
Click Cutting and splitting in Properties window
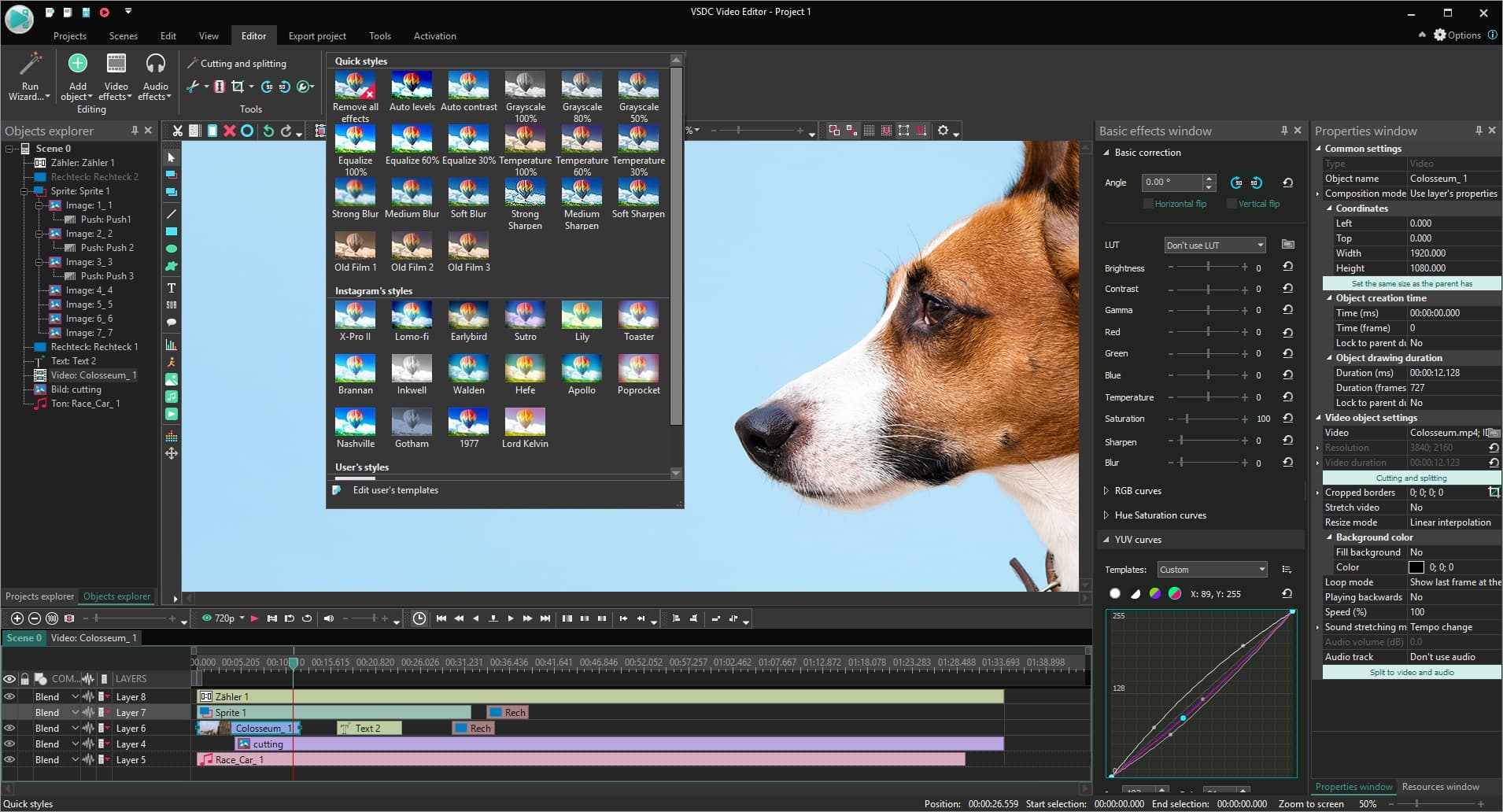pos(1411,478)
